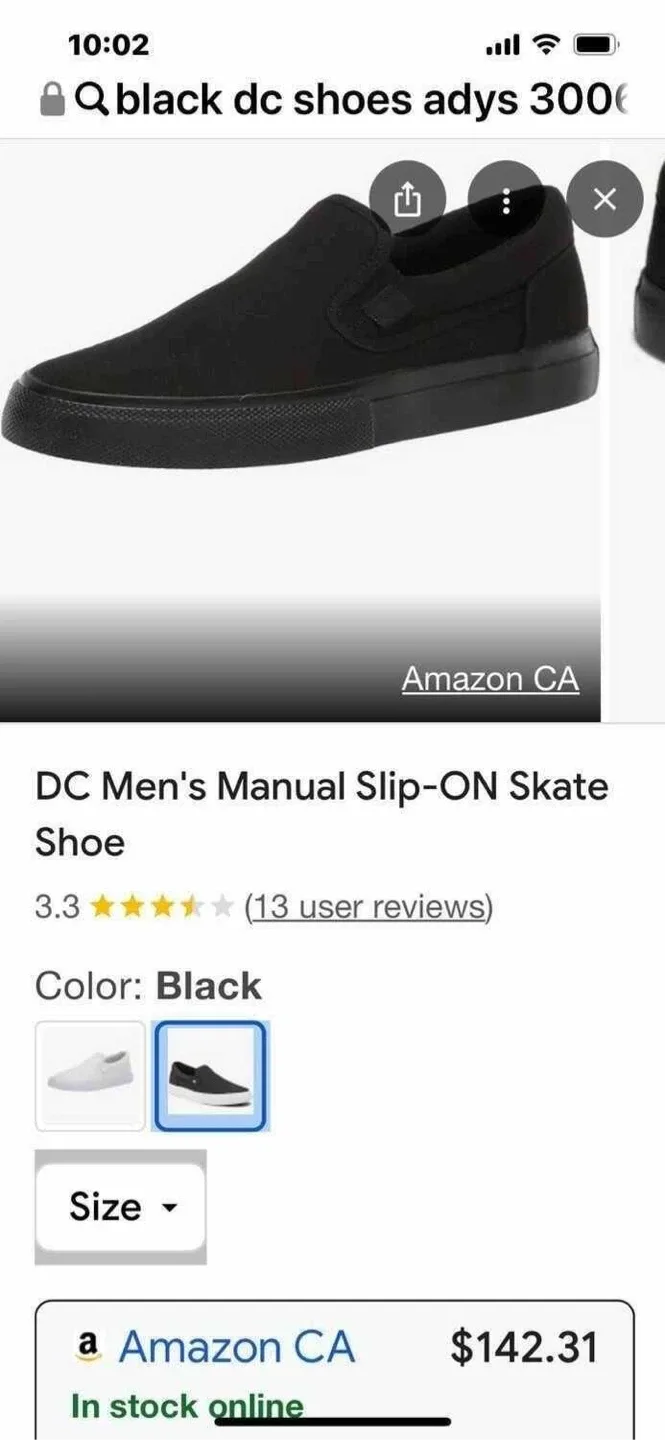Tap the star rating icons
Image resolution: width=665 pixels, height=1440 pixels.
click(x=161, y=907)
